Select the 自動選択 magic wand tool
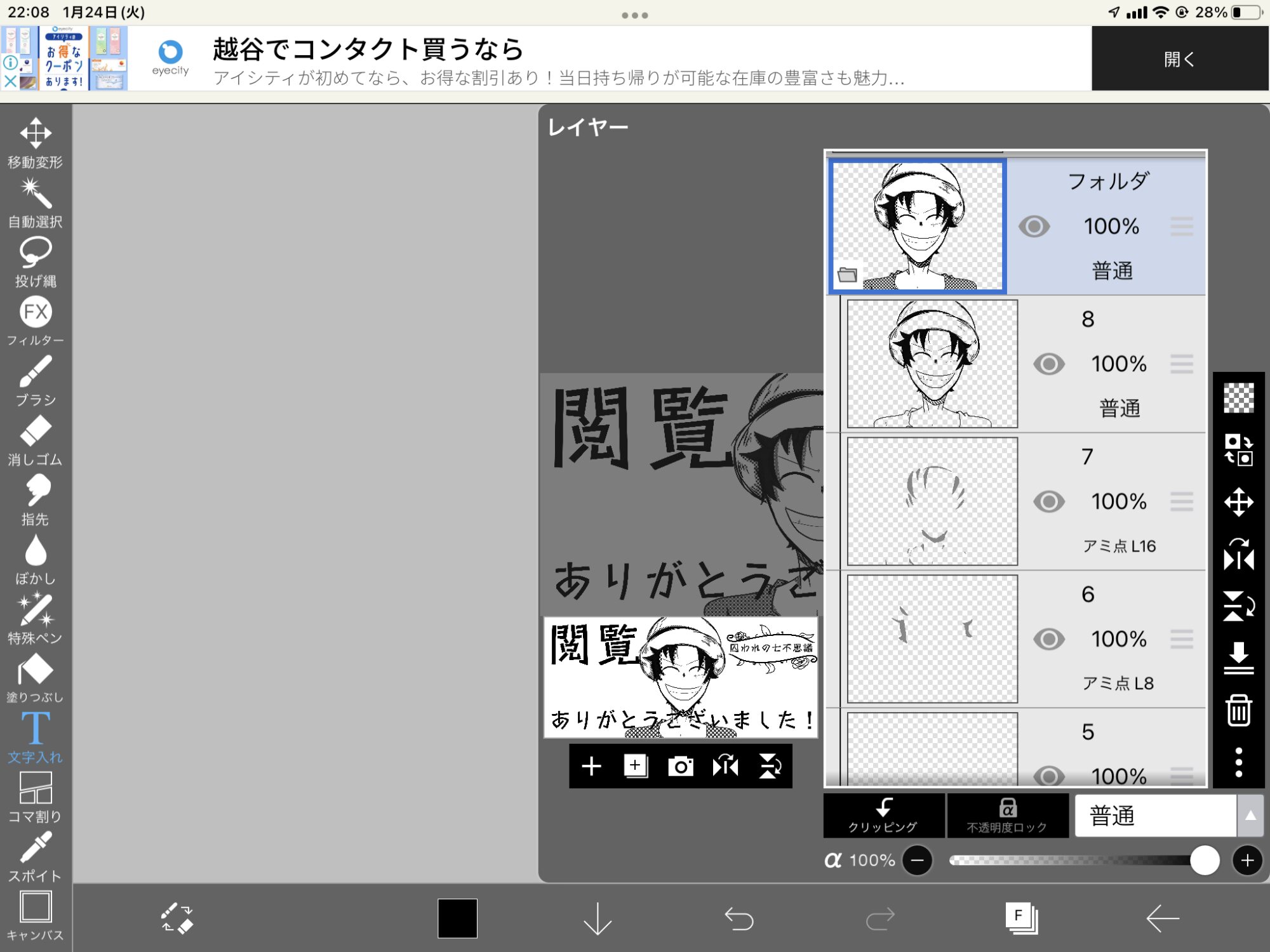 [x=36, y=203]
